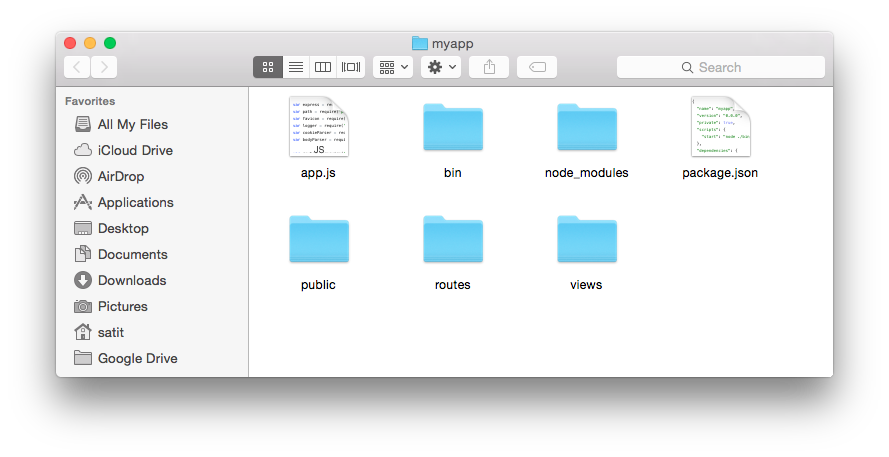
Task: Click the Edit Tags toolbar button
Action: [x=537, y=67]
